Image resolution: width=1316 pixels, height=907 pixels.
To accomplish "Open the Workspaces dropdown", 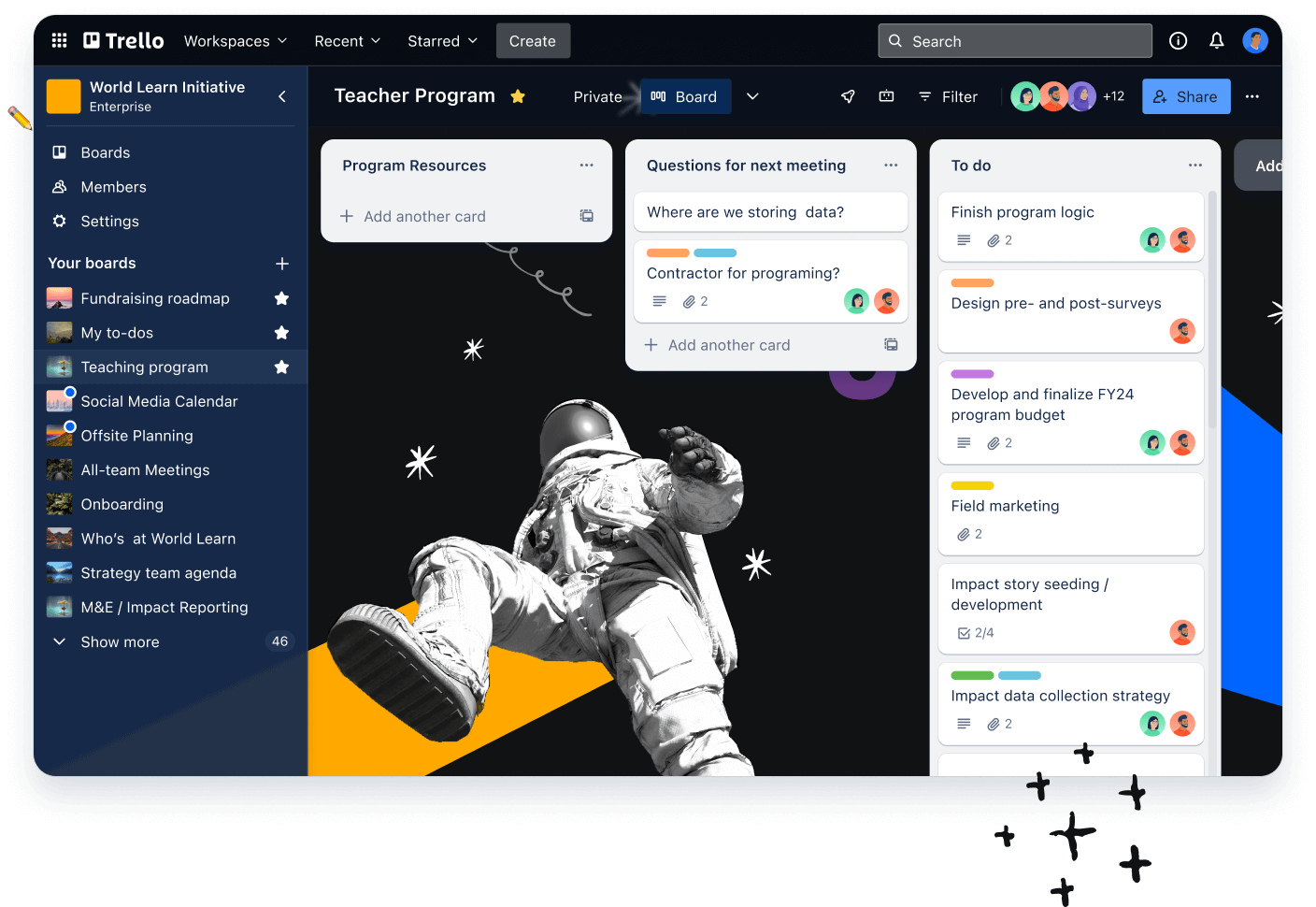I will coord(236,41).
